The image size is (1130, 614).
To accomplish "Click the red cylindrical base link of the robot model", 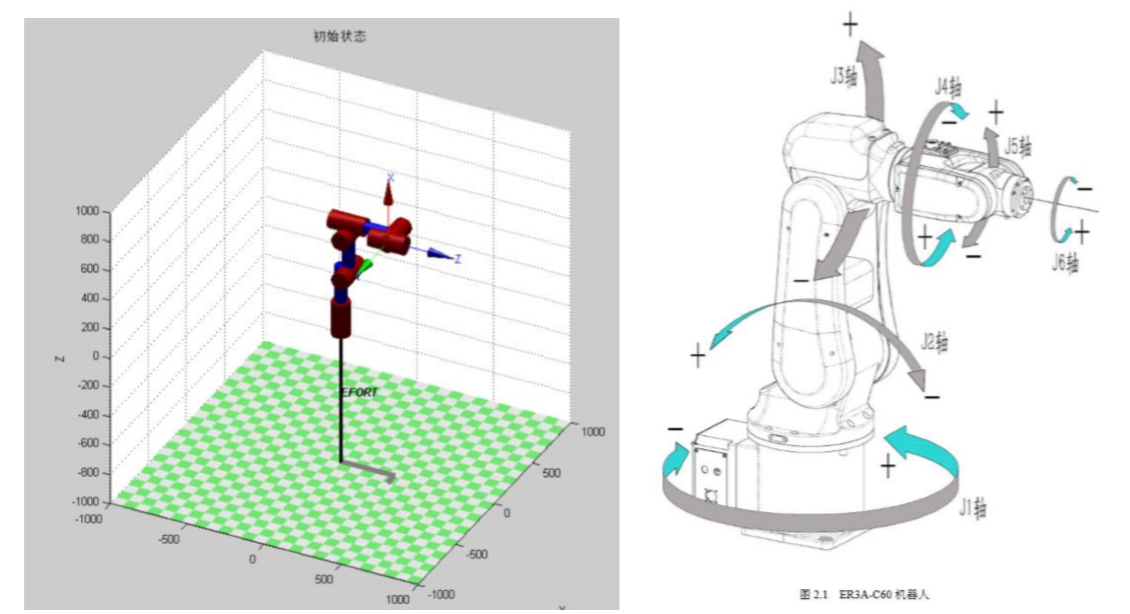I will click(341, 318).
